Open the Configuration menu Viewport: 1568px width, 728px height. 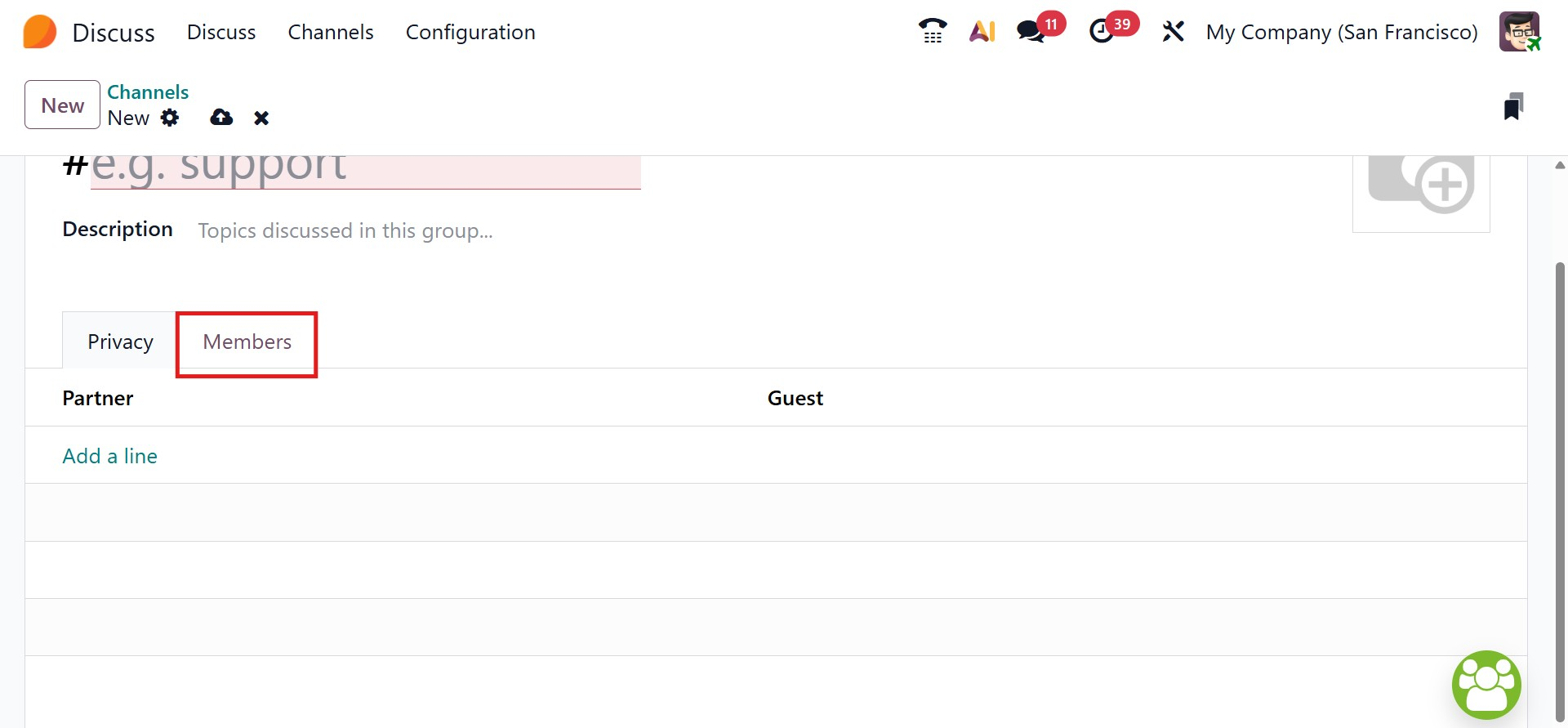tap(470, 32)
